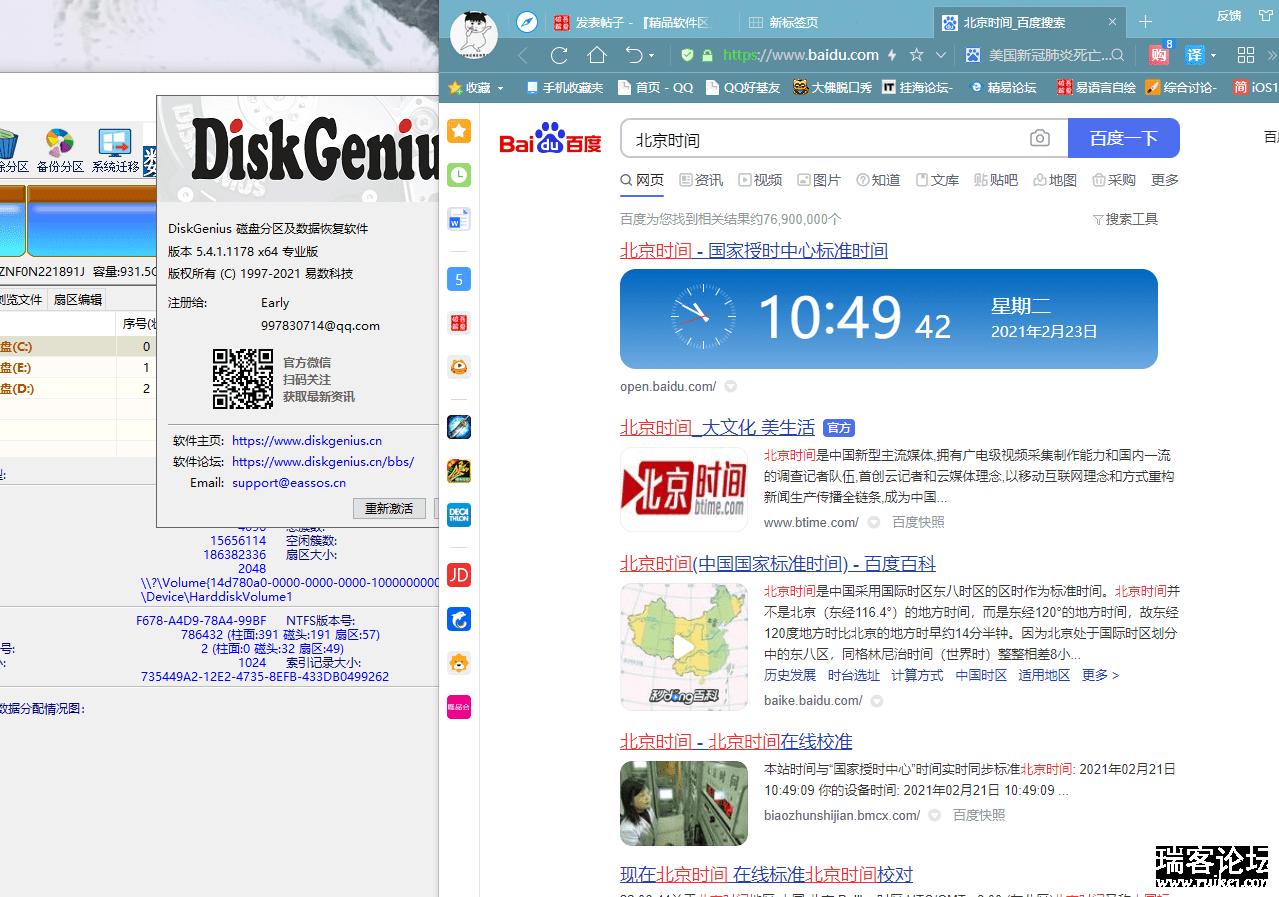This screenshot has height=897, width=1279.
Task: Click the translate '译' extension icon
Action: pos(1194,55)
